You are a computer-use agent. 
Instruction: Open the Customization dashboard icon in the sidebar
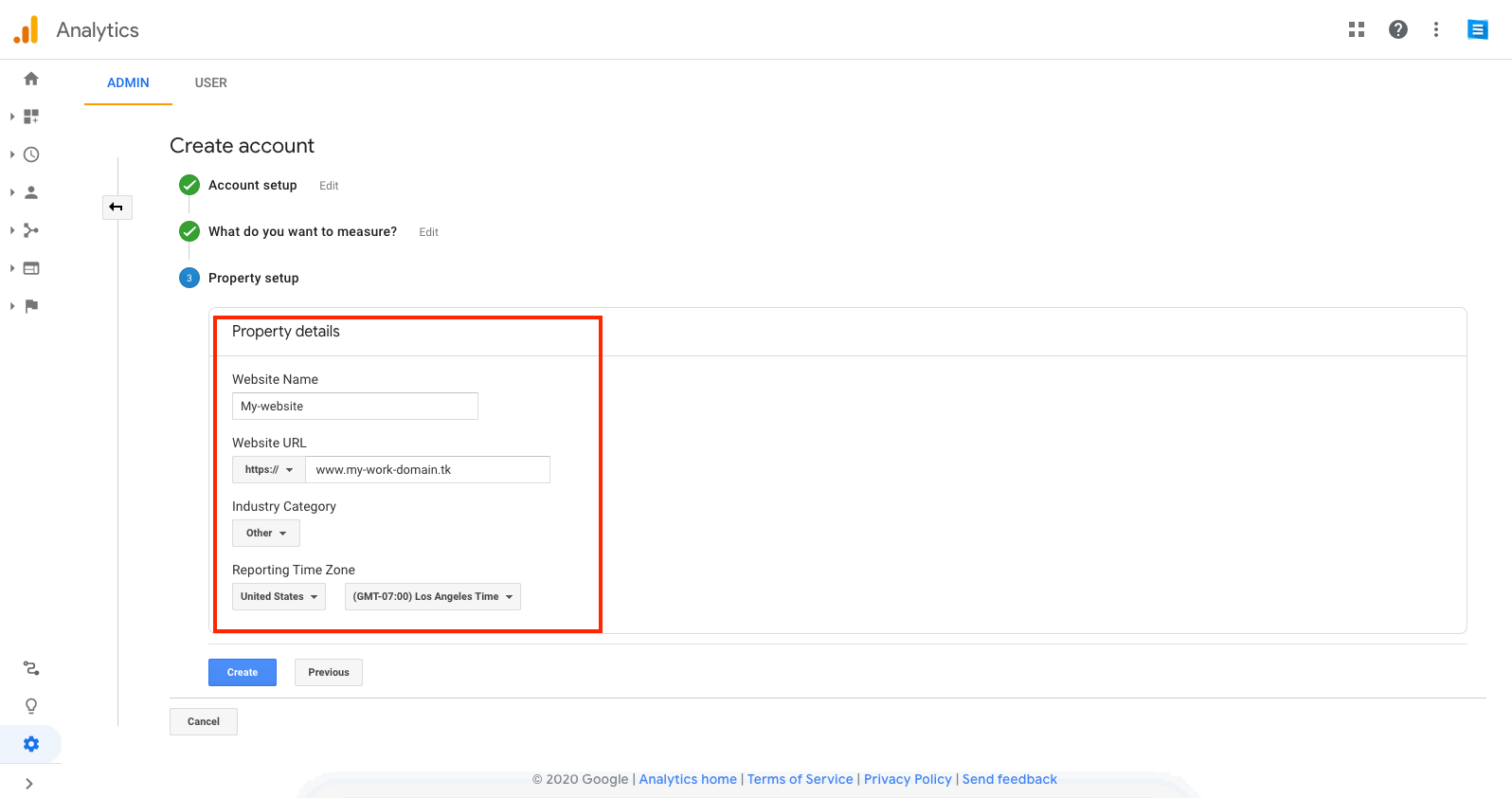click(x=31, y=117)
